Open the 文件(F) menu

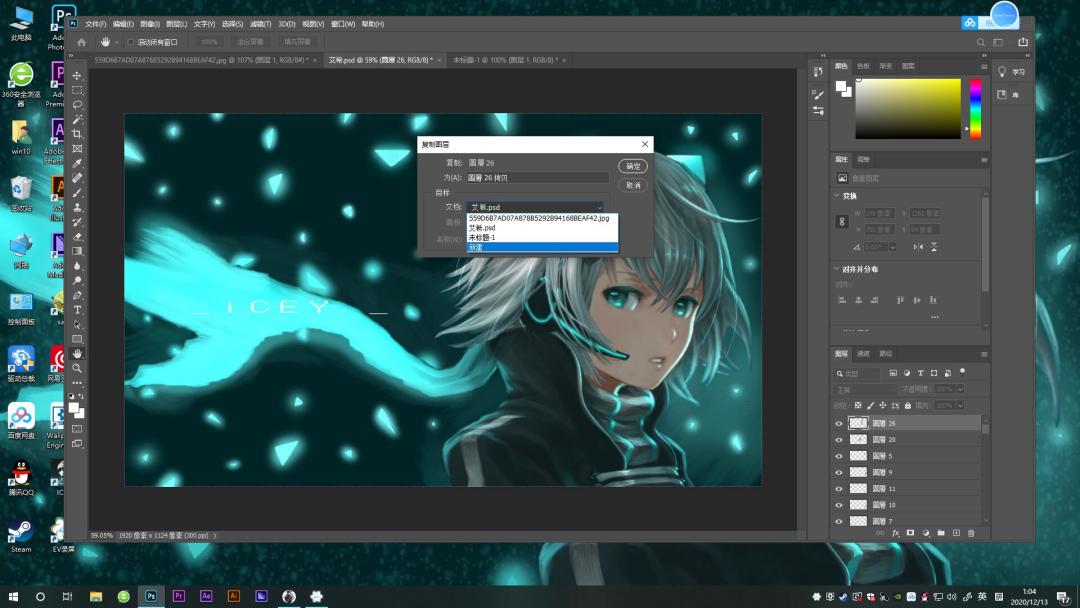96,24
